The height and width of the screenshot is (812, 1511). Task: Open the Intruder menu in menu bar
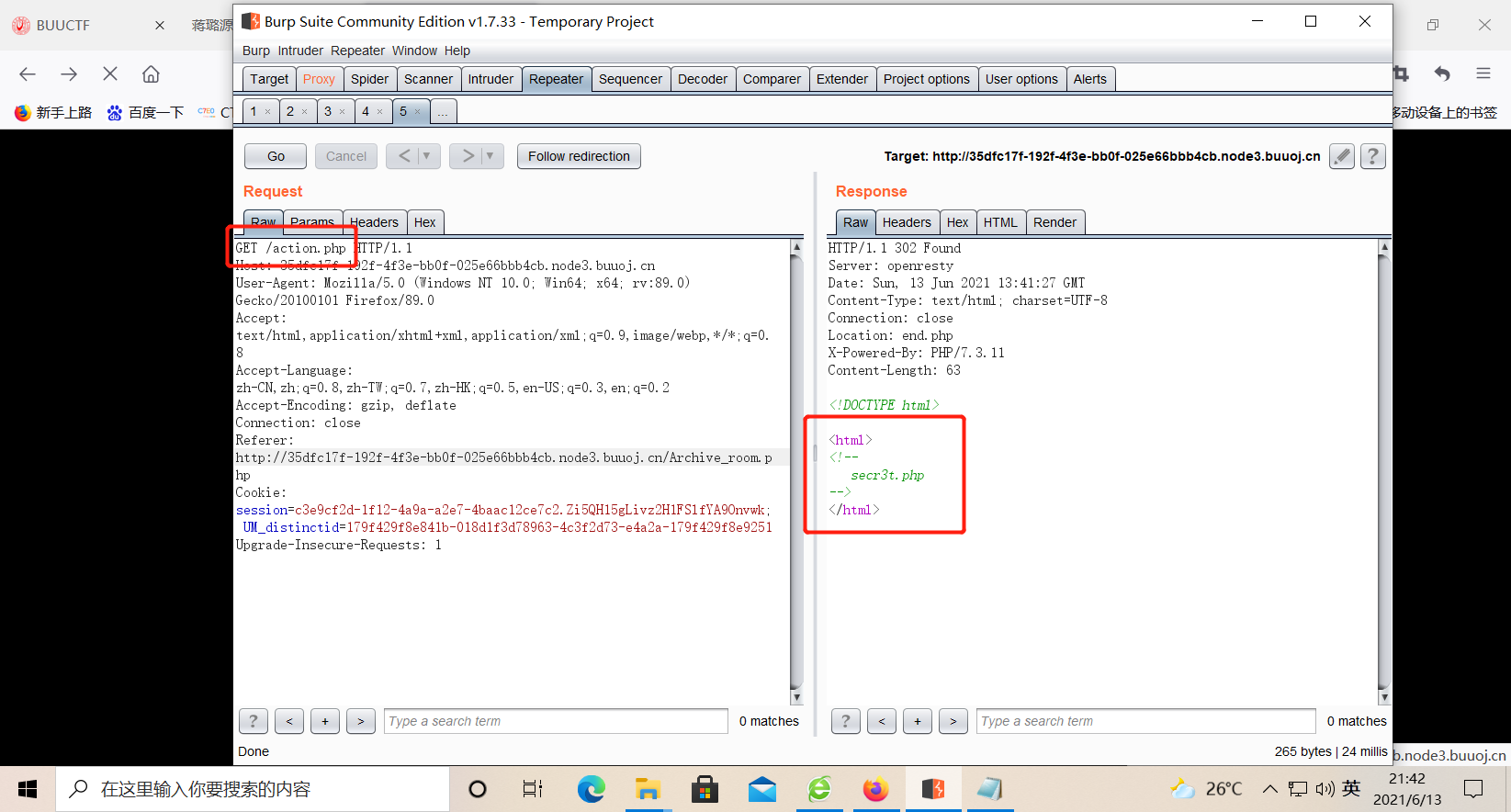300,51
